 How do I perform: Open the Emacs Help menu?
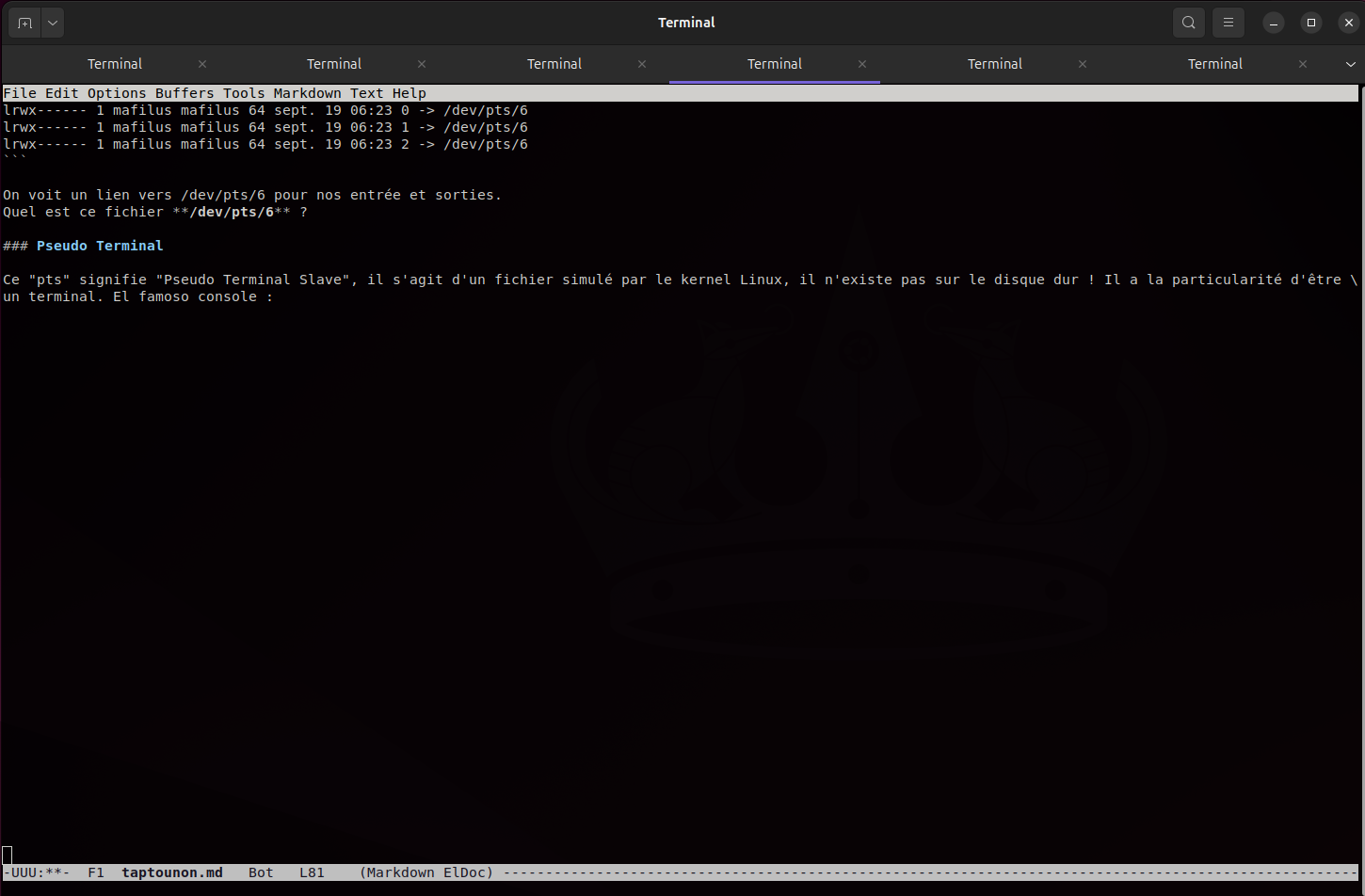pyautogui.click(x=409, y=93)
